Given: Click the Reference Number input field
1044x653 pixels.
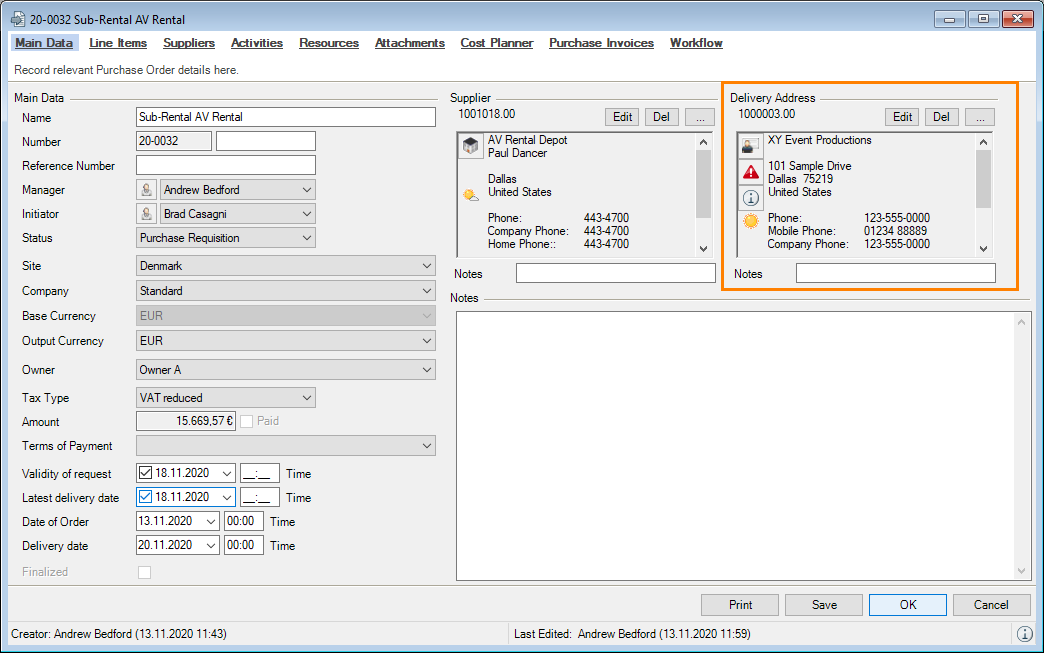Looking at the screenshot, I should pos(226,165).
